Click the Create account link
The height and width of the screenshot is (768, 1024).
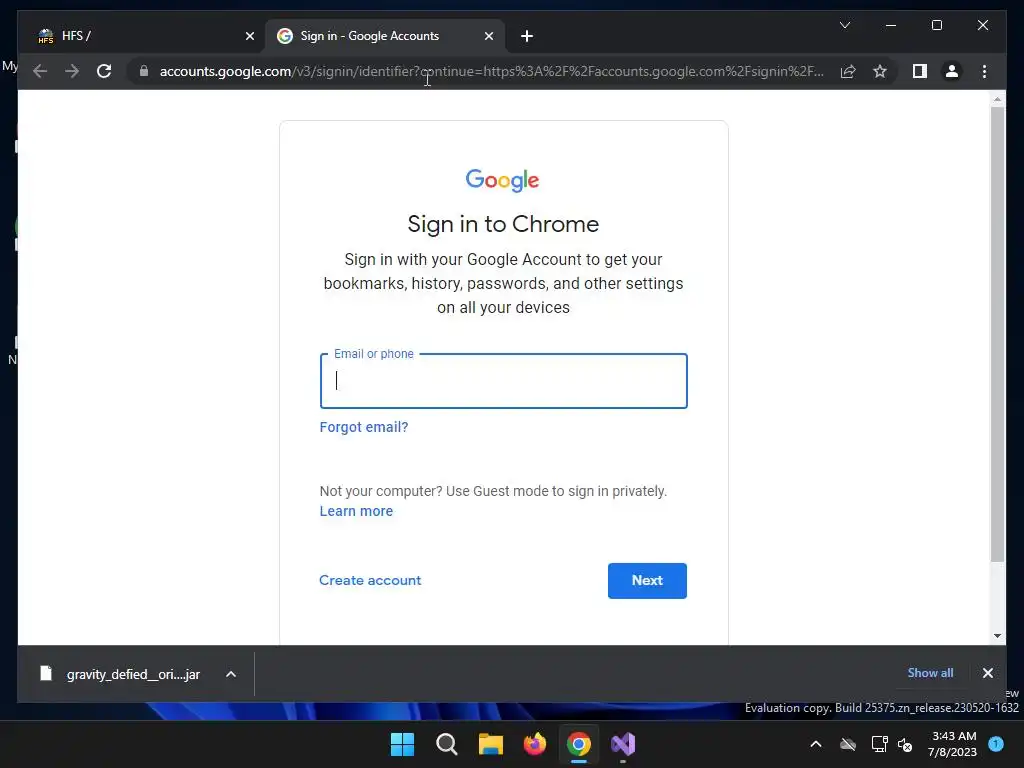click(x=370, y=581)
